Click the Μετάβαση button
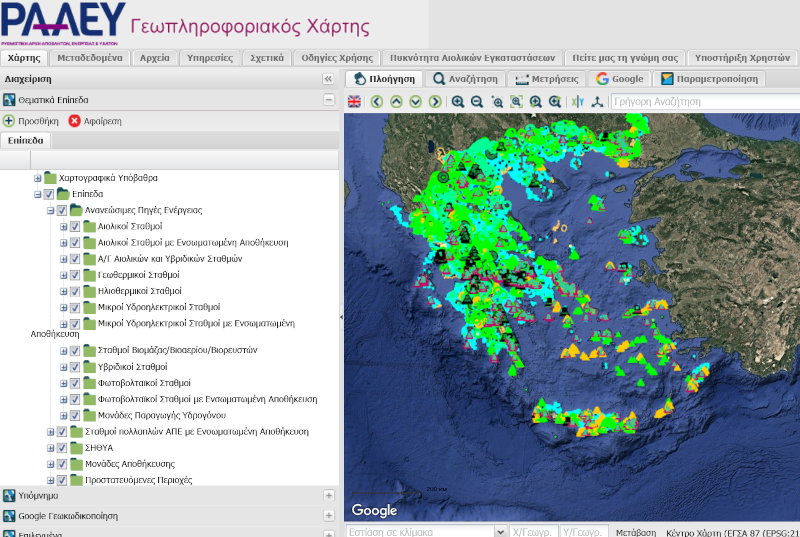800x537 pixels. click(635, 532)
